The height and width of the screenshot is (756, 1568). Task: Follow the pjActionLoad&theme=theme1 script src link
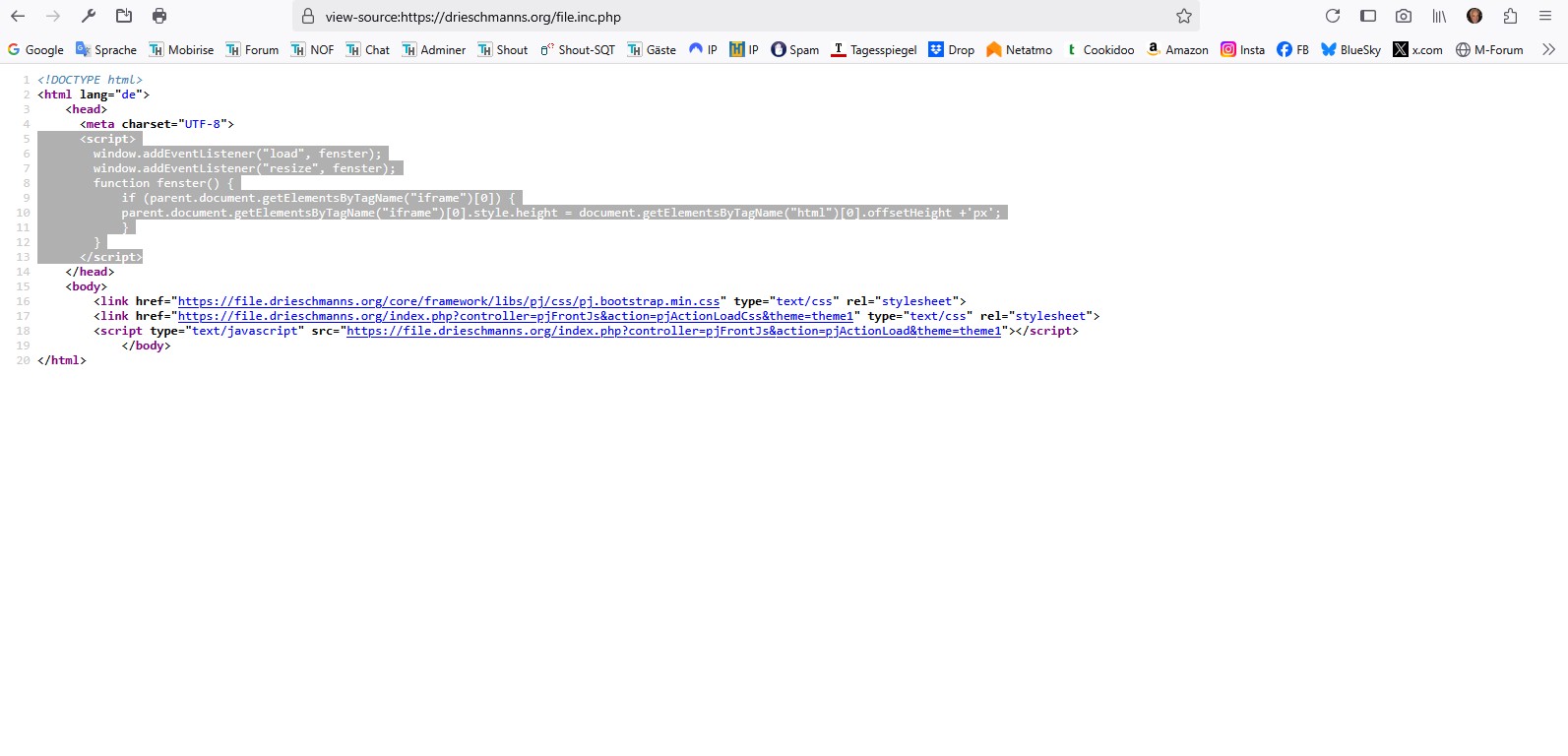[674, 331]
